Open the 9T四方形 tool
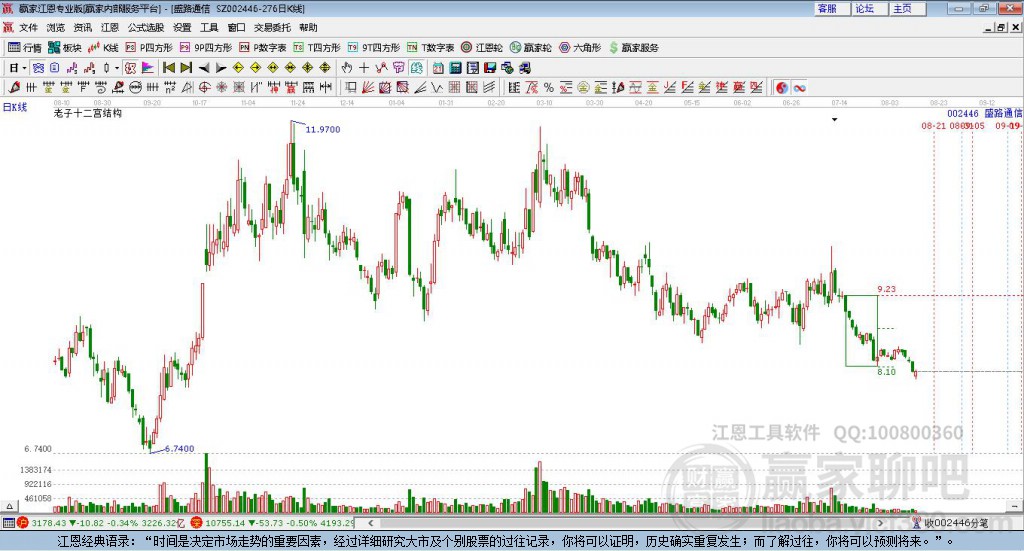 coord(374,48)
